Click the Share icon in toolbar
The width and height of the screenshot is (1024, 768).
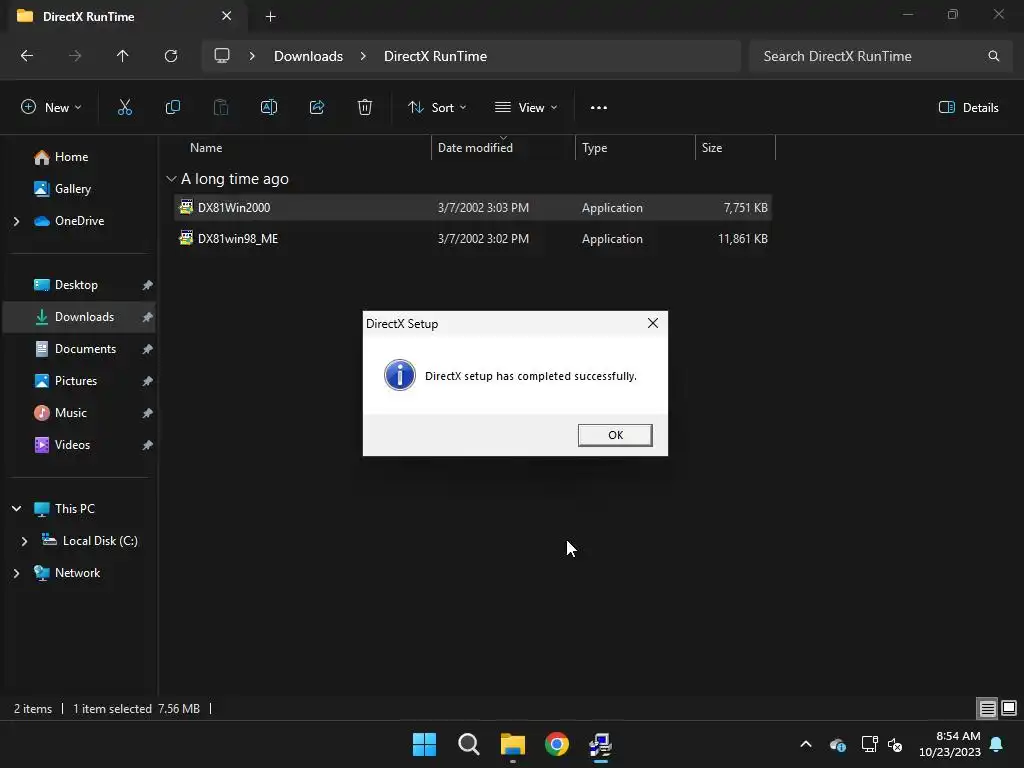click(x=317, y=108)
